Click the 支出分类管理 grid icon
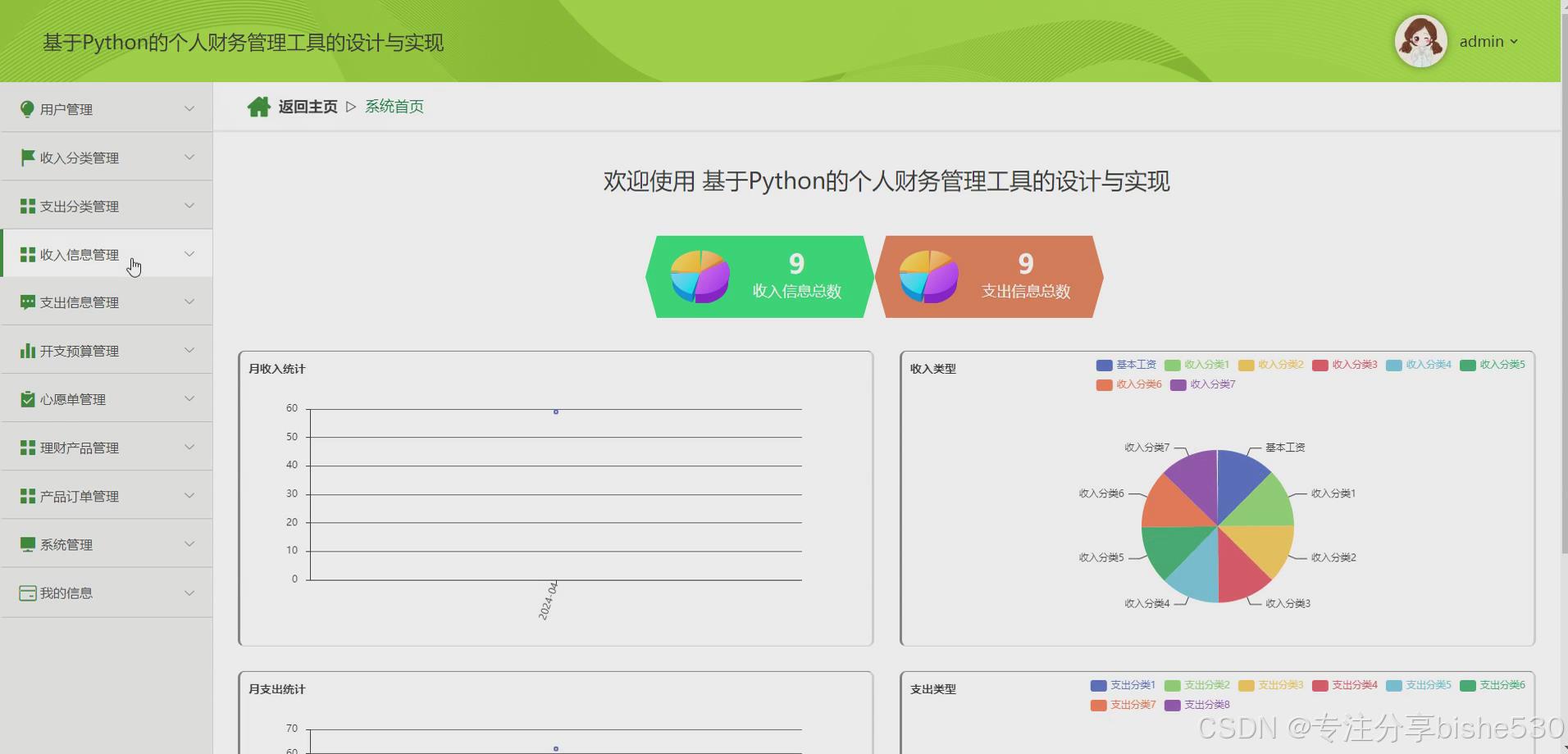The height and width of the screenshot is (754, 1568). point(25,206)
